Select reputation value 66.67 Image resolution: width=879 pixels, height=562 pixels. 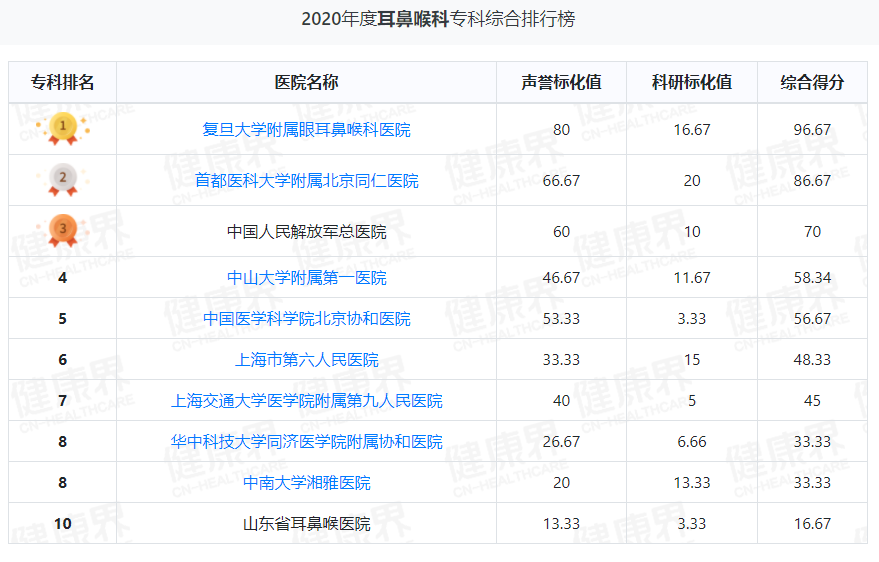(x=561, y=180)
